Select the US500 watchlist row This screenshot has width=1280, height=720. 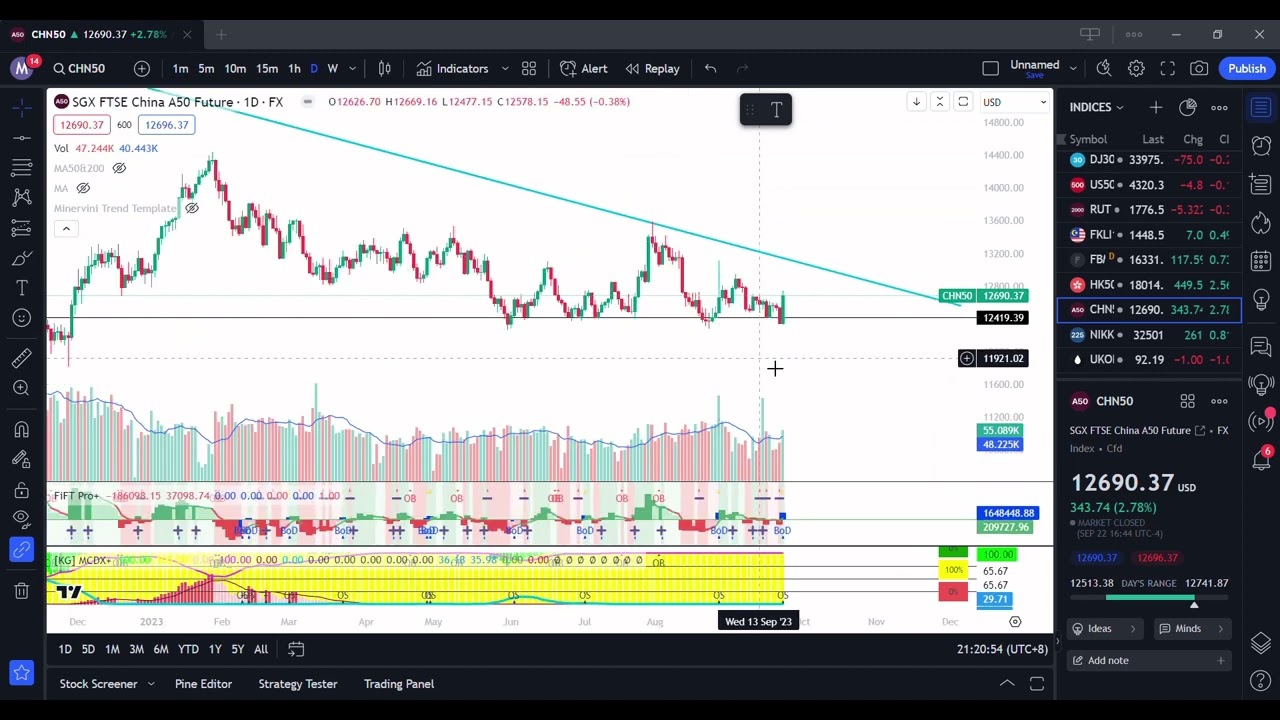[1149, 185]
